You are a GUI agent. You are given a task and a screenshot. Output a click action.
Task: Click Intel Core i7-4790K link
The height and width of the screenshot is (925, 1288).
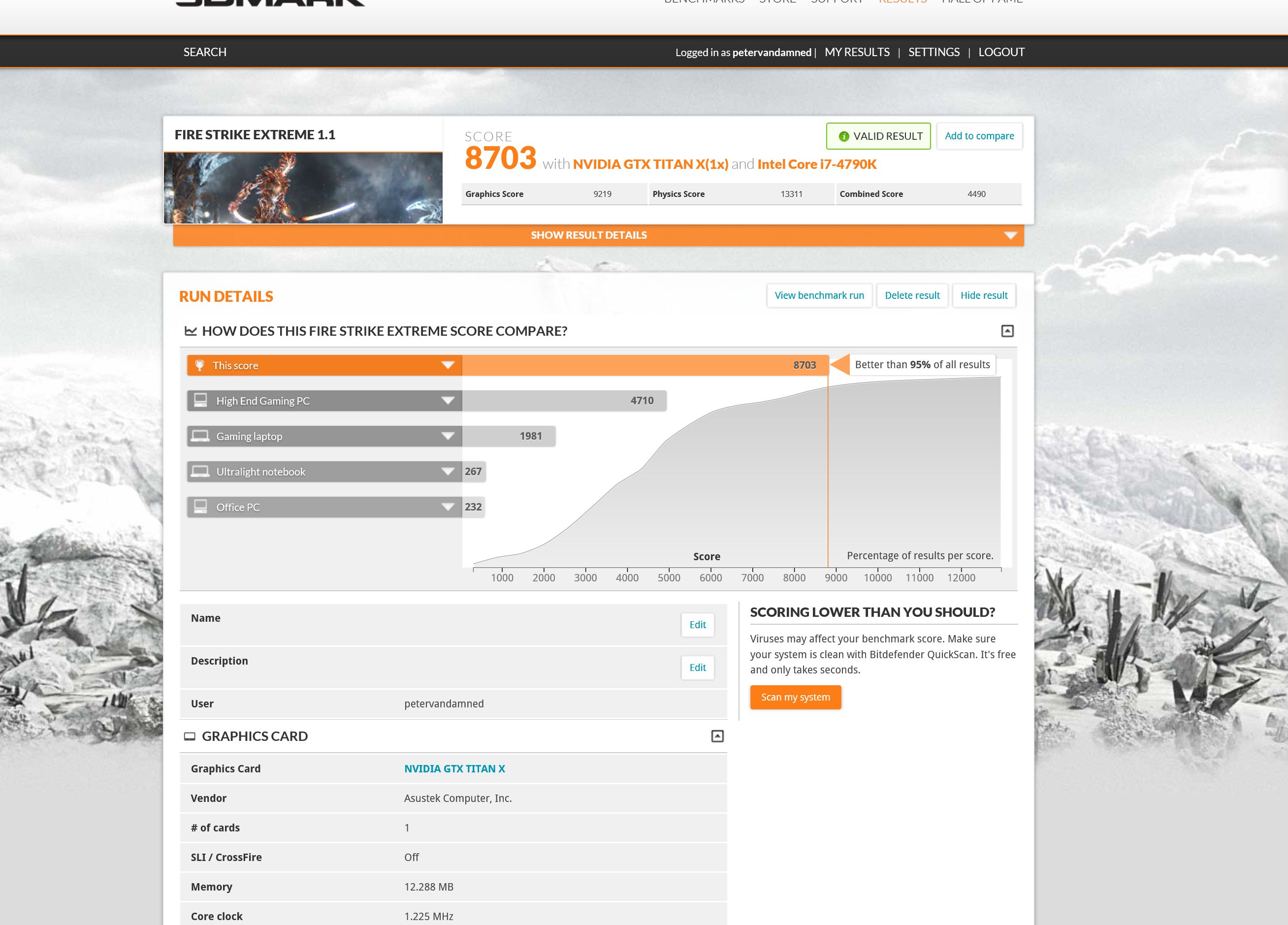pos(817,165)
